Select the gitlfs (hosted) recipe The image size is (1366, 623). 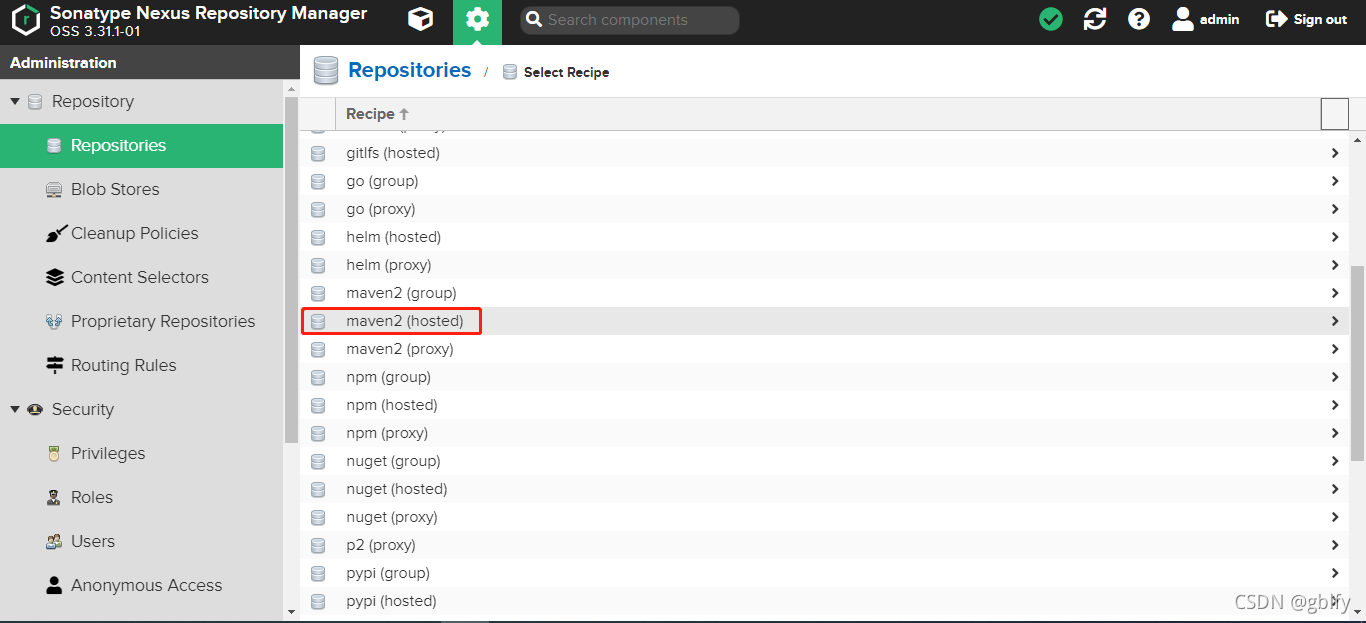click(x=825, y=153)
